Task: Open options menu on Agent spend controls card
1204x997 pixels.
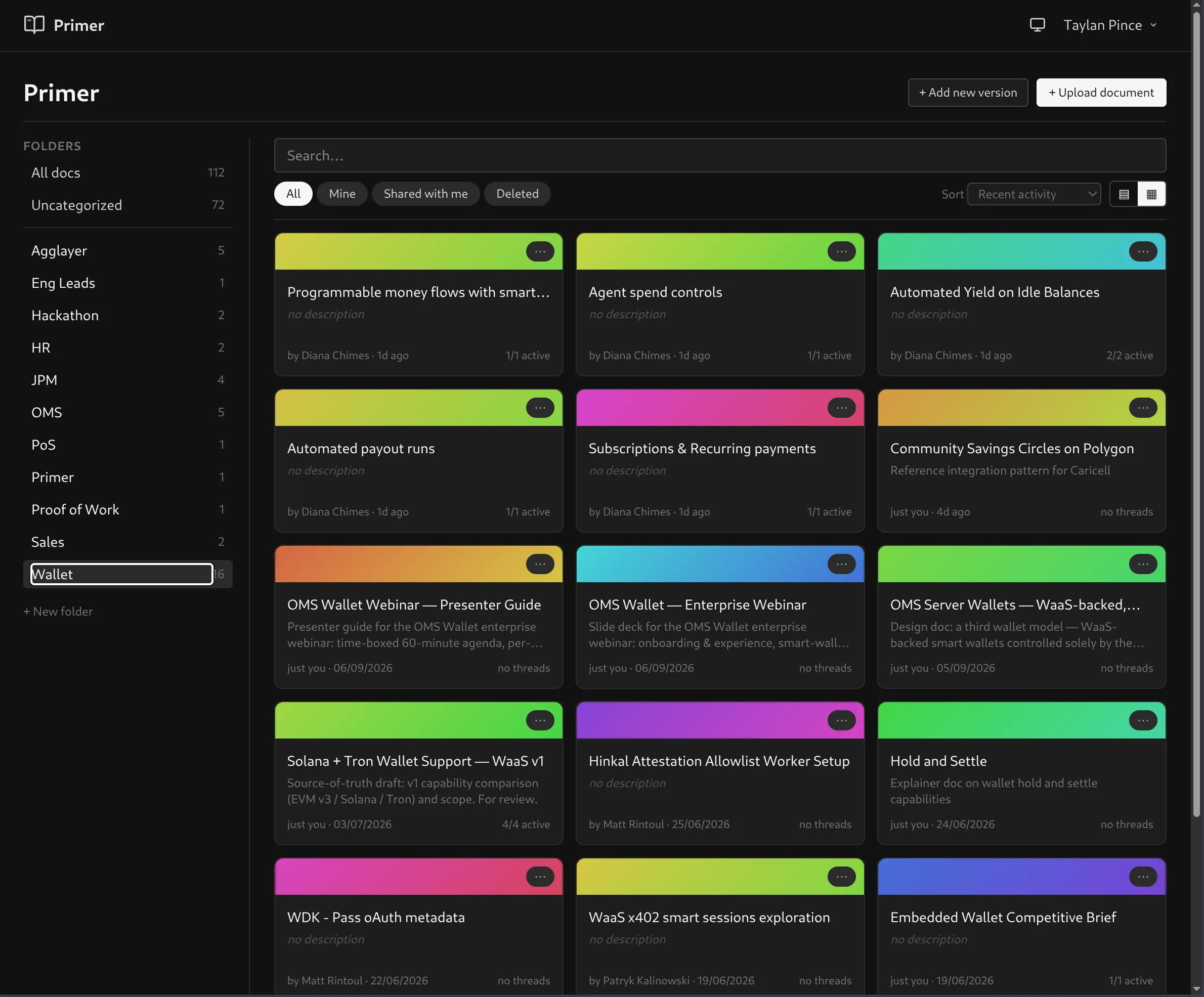Action: tap(841, 251)
